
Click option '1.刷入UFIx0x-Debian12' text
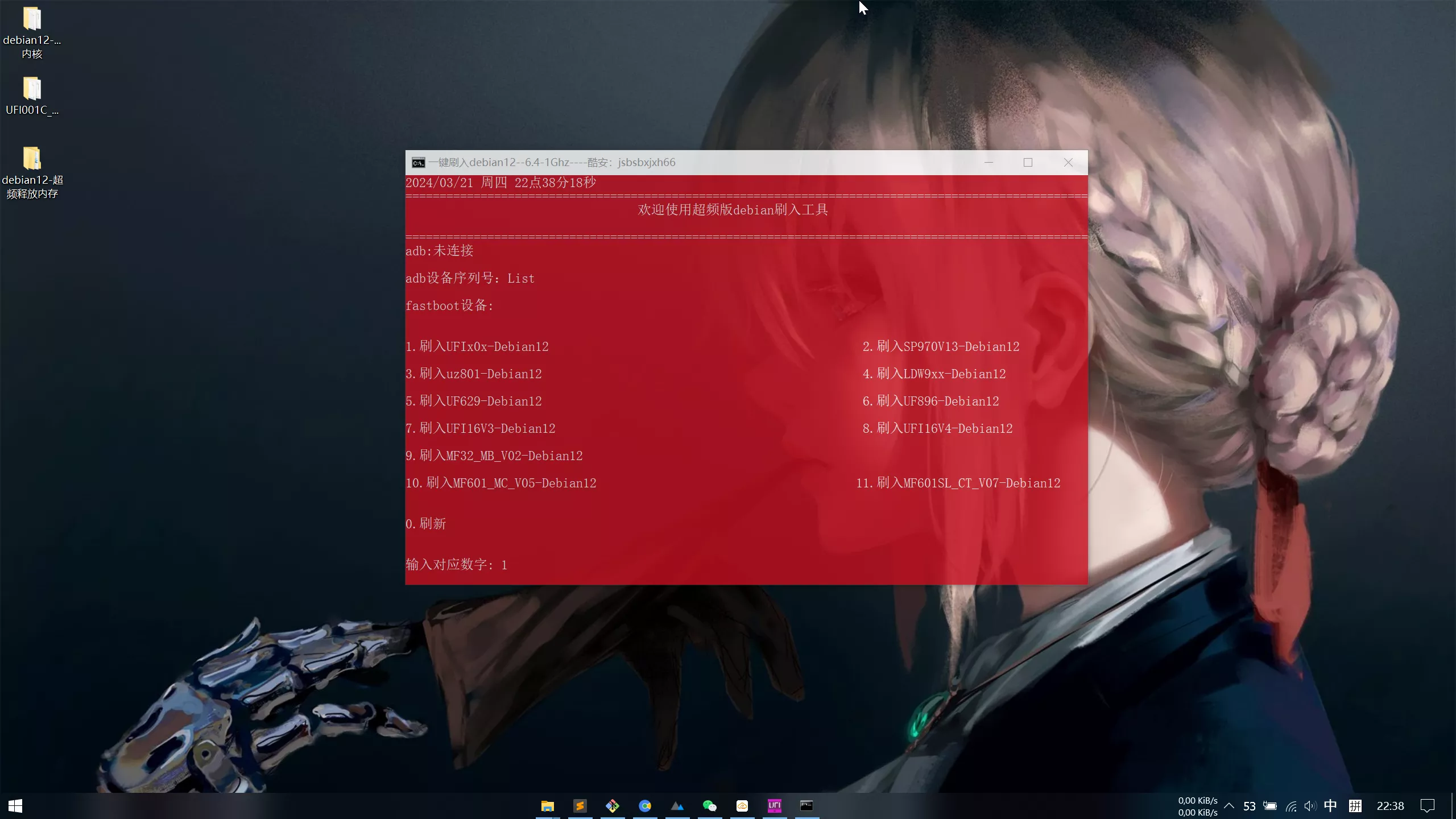477,346
